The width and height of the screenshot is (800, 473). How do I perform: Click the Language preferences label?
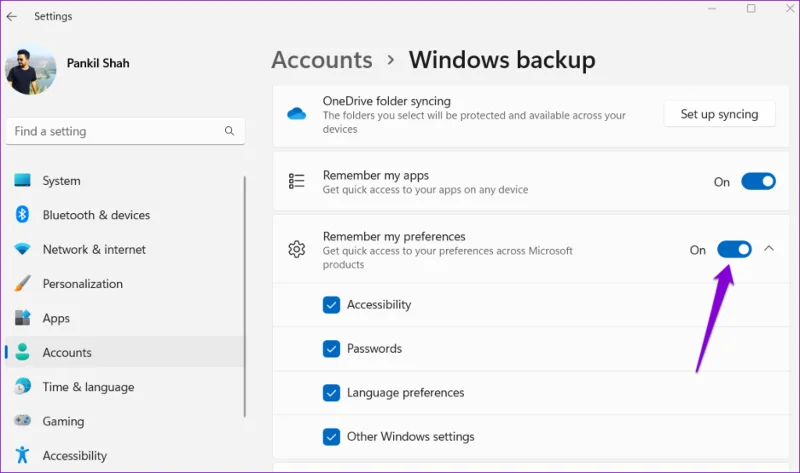pyautogui.click(x=406, y=392)
